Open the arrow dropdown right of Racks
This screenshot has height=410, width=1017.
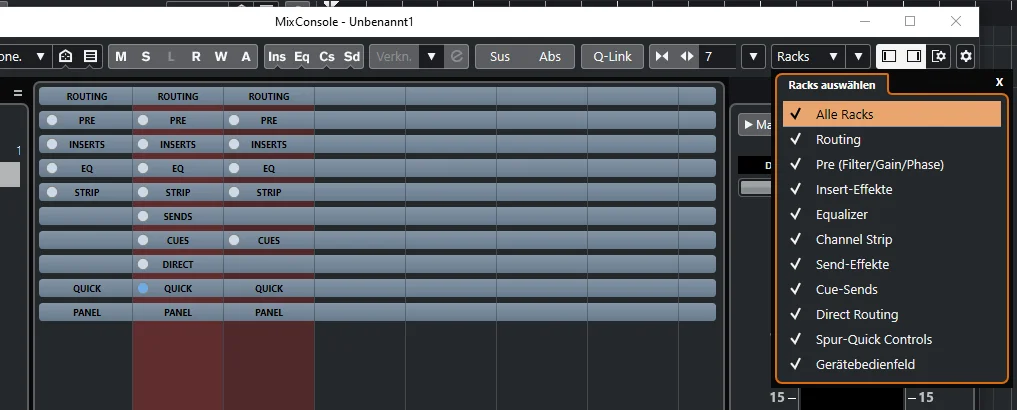click(858, 56)
